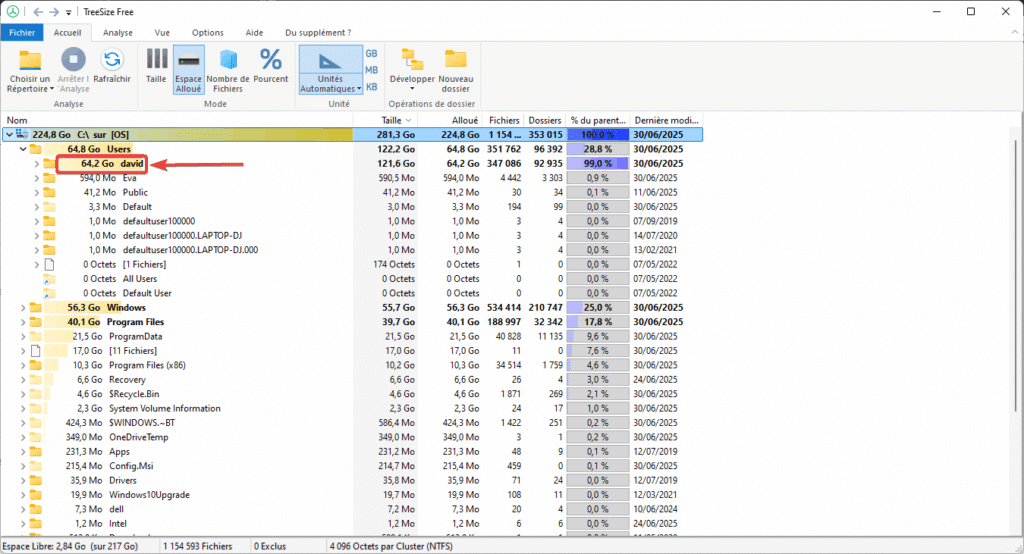This screenshot has width=1024, height=554.
Task: Select the OneDriveTemp row
Action: 351,437
